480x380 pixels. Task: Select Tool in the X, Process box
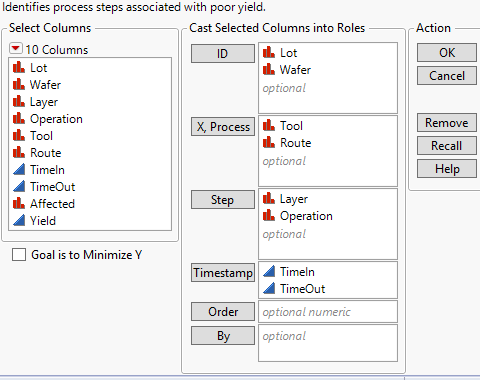pyautogui.click(x=328, y=126)
